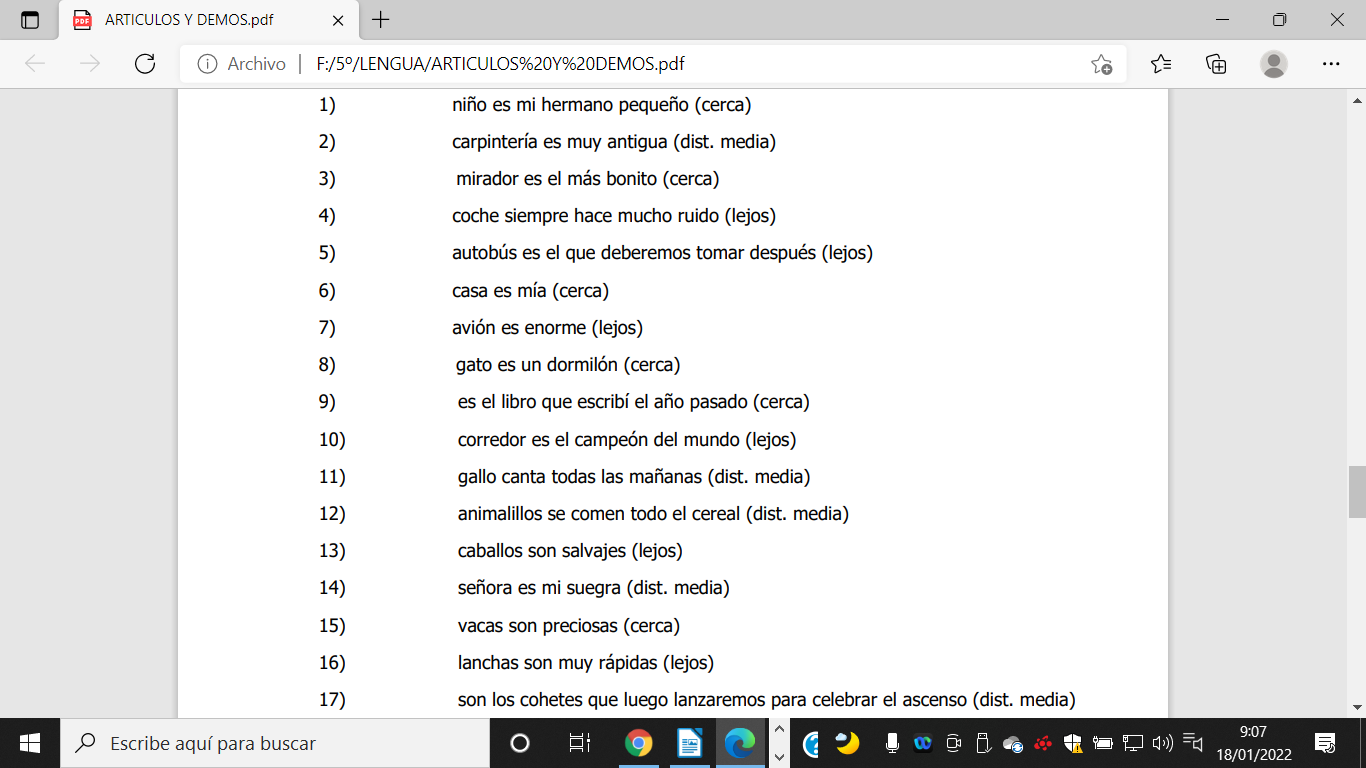1366x768 pixels.
Task: Click the line "vacas son preciosas (cerca)"
Action: pyautogui.click(x=569, y=626)
